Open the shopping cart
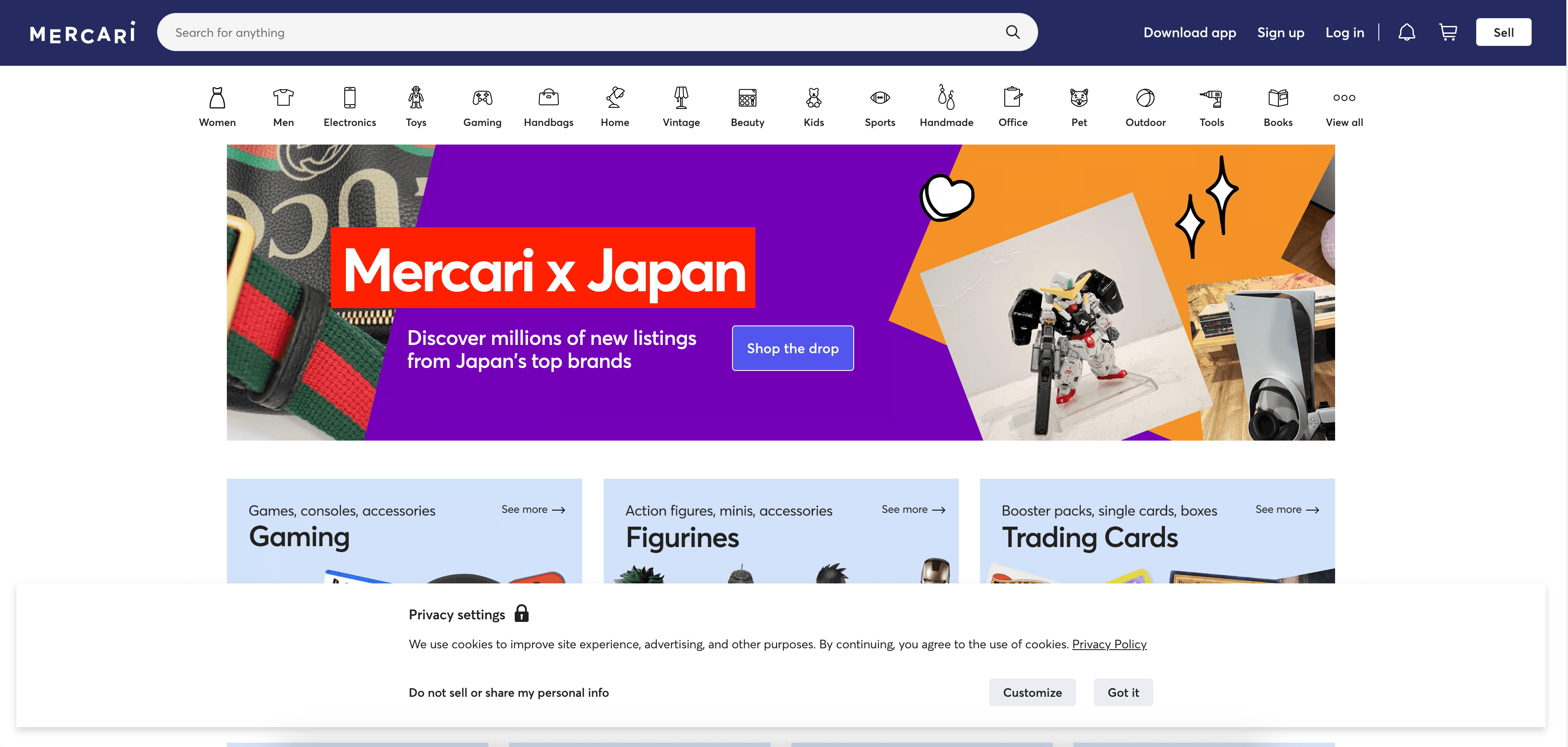1568x747 pixels. tap(1448, 32)
